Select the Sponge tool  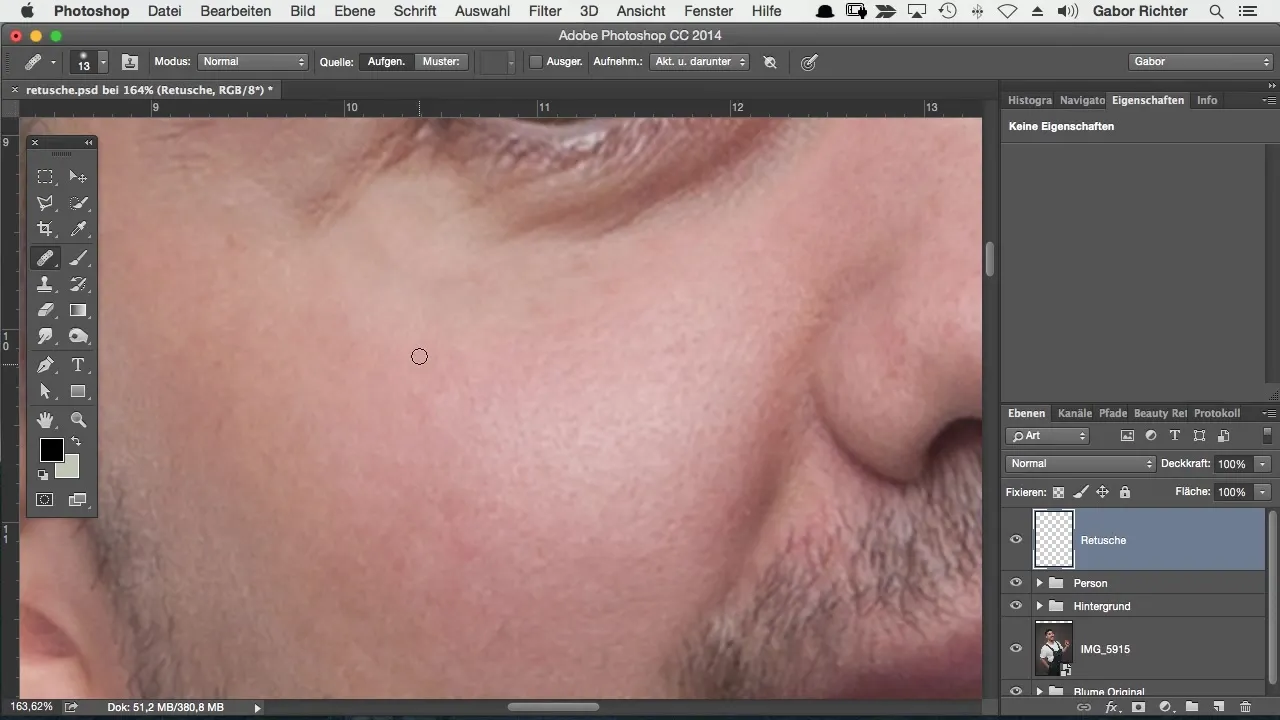click(x=78, y=337)
